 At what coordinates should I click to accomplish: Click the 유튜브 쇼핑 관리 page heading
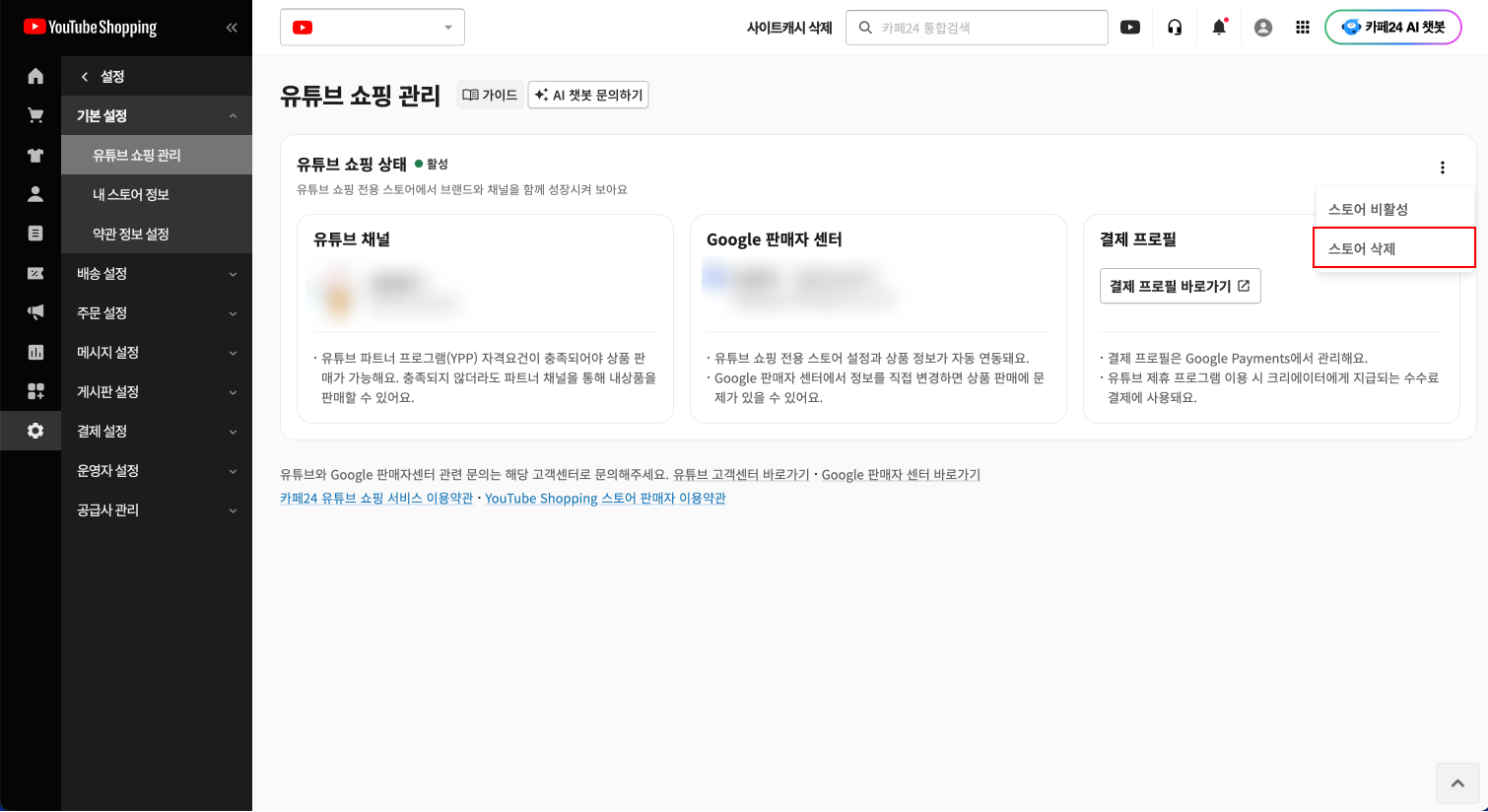coord(360,96)
